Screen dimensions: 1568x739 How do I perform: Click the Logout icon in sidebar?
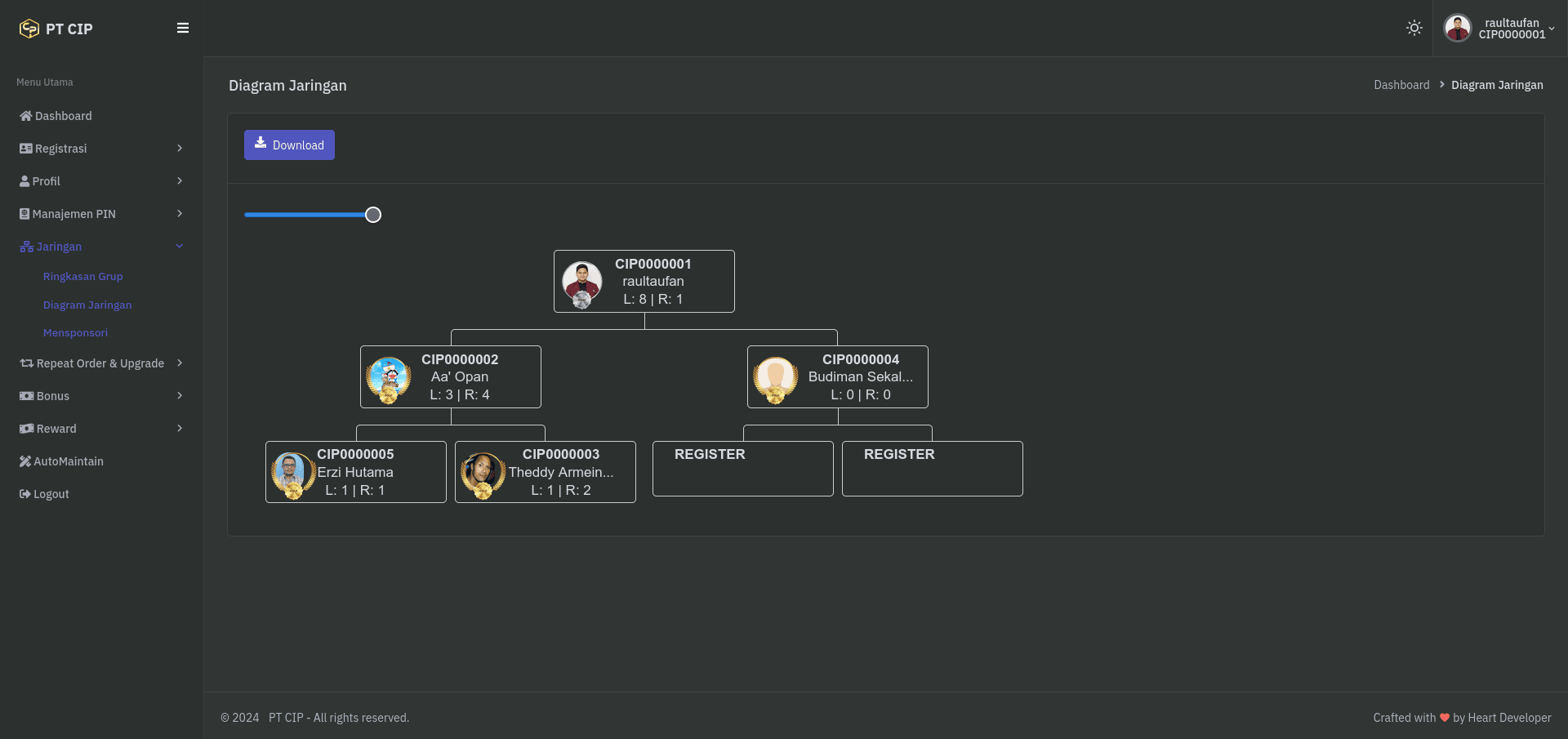pos(25,494)
